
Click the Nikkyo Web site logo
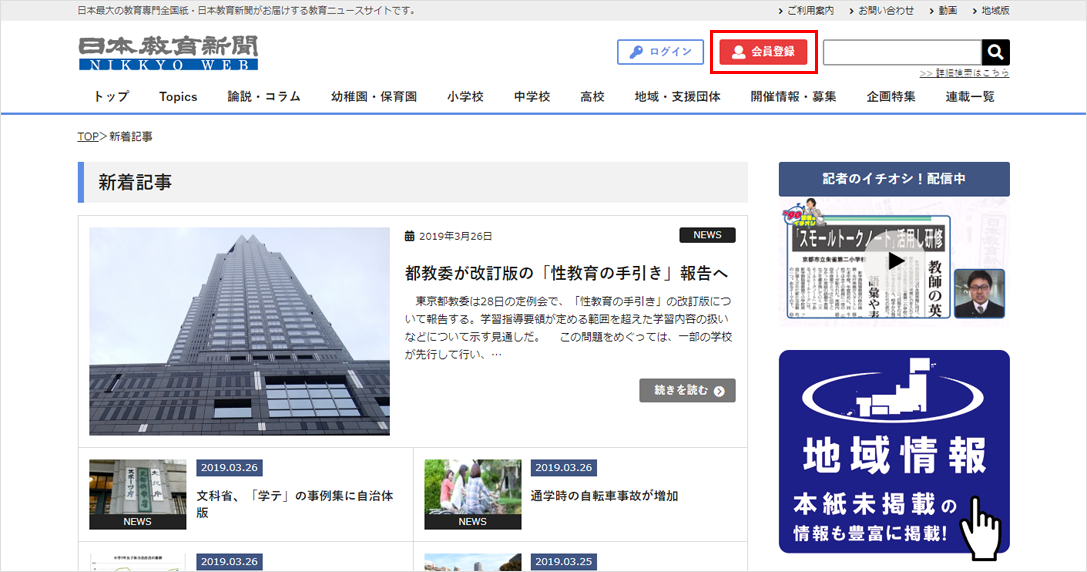coord(168,54)
